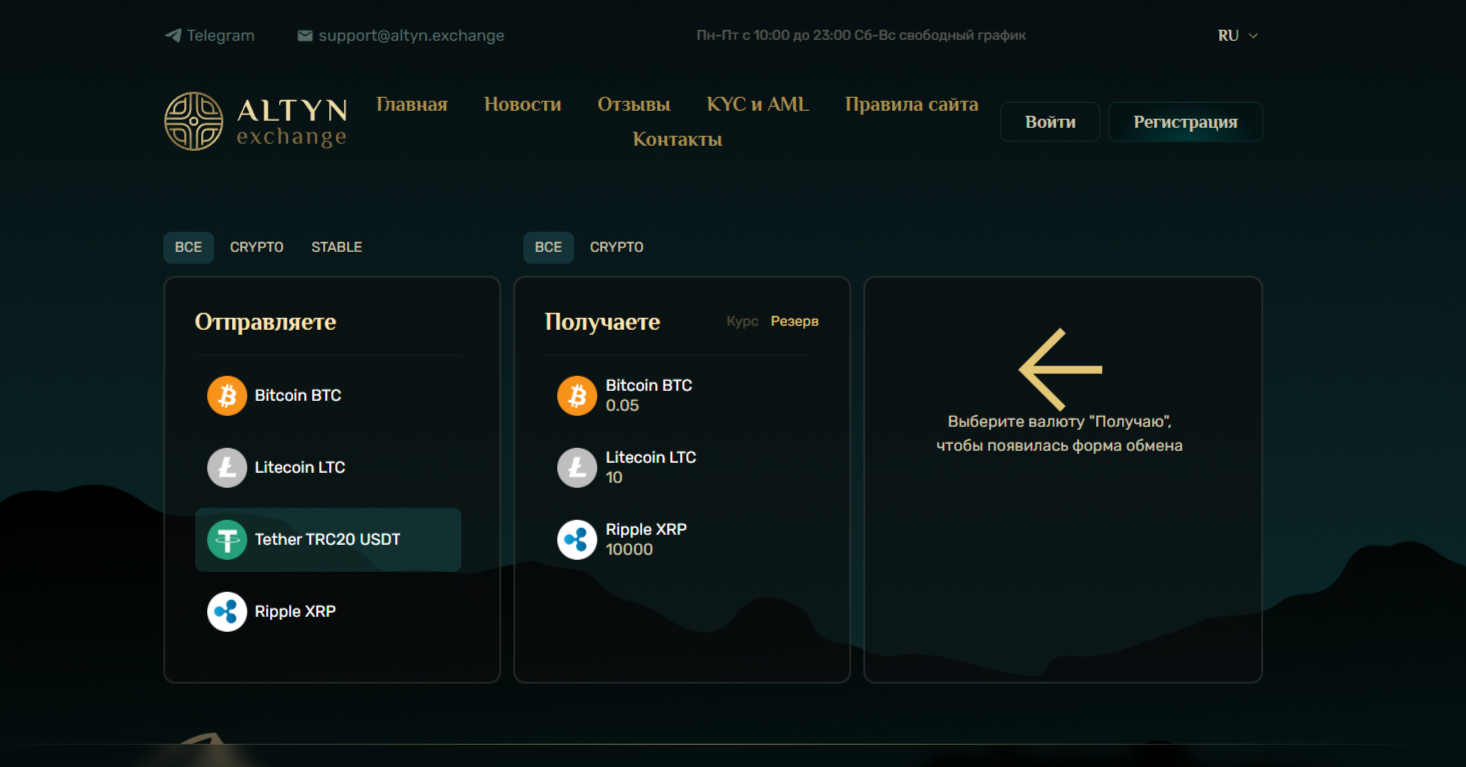The image size is (1466, 767).
Task: Click the Войти button
Action: click(1050, 122)
